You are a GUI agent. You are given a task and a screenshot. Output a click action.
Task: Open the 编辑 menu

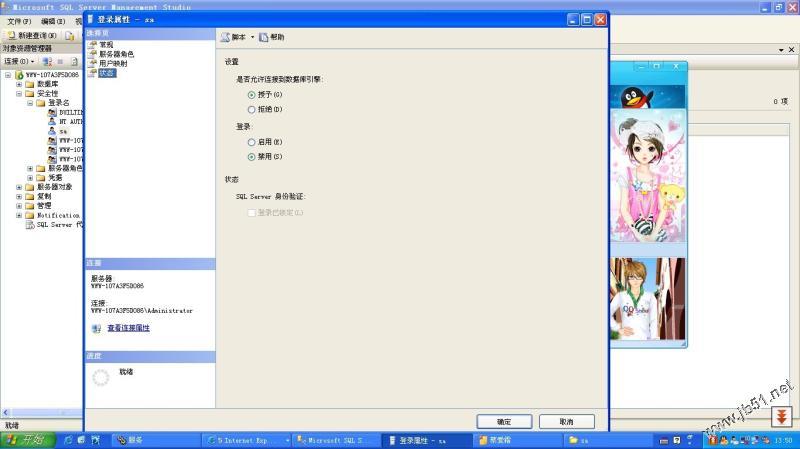pyautogui.click(x=53, y=21)
